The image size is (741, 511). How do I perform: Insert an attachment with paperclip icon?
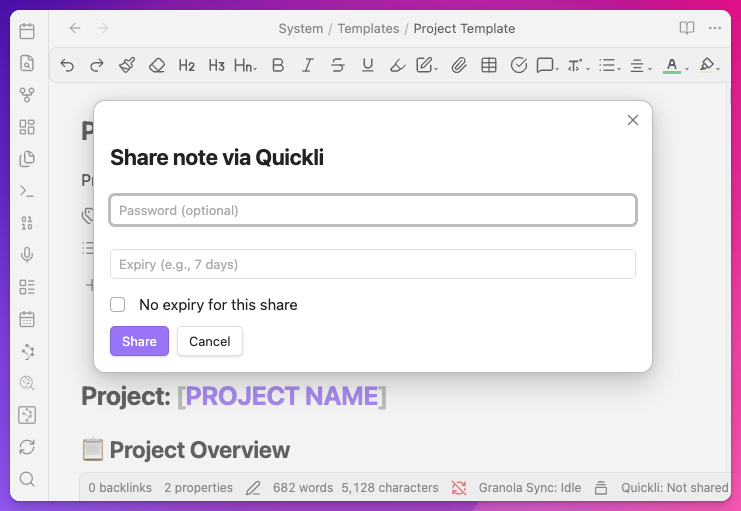pyautogui.click(x=459, y=65)
